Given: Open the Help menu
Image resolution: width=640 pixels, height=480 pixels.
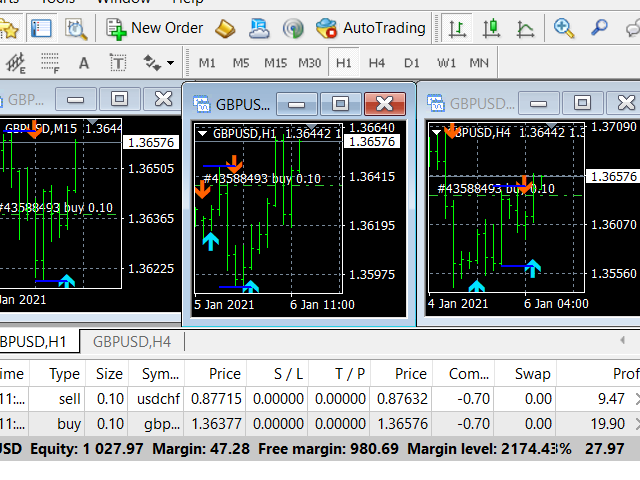Looking at the screenshot, I should tap(188, 2).
